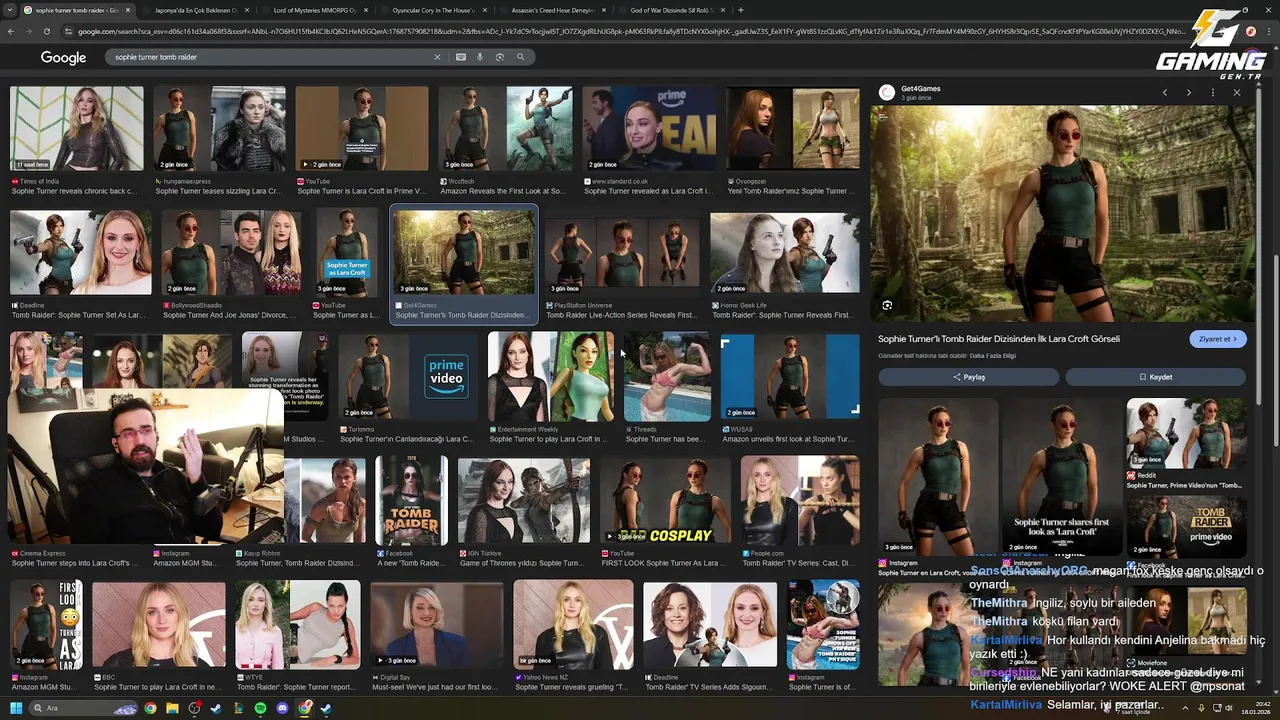Search by image with Google Lens icon
The height and width of the screenshot is (720, 1280).
[x=500, y=57]
